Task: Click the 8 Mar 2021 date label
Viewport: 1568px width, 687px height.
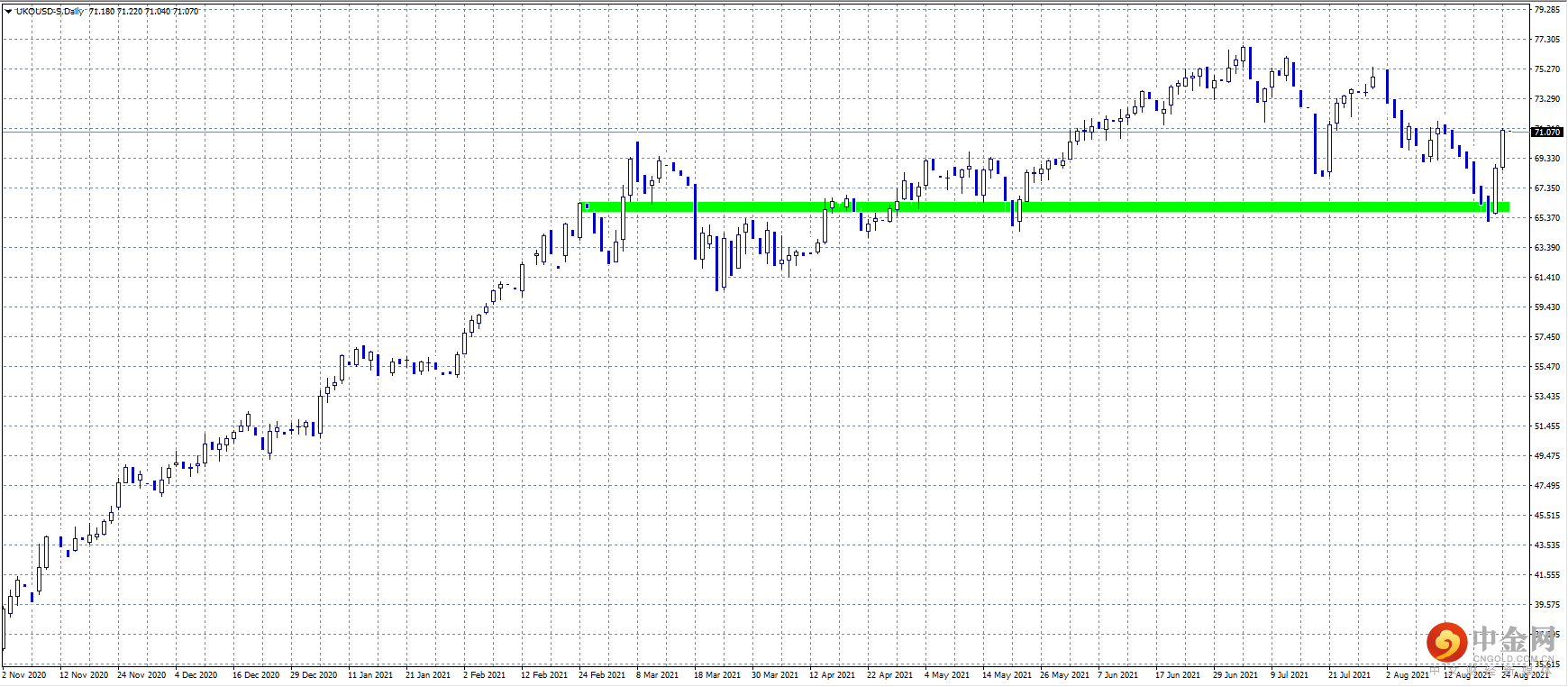Action: tap(658, 675)
